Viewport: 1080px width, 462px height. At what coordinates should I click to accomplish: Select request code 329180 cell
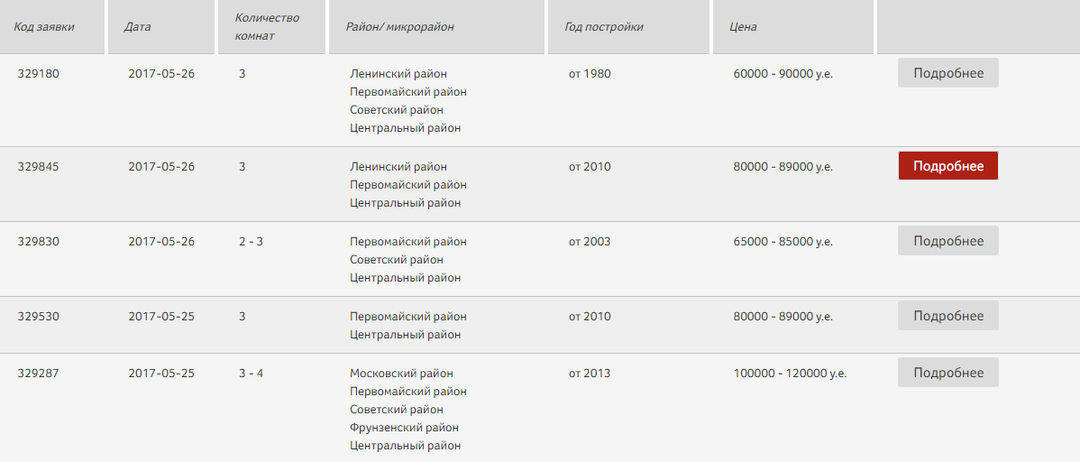[39, 74]
